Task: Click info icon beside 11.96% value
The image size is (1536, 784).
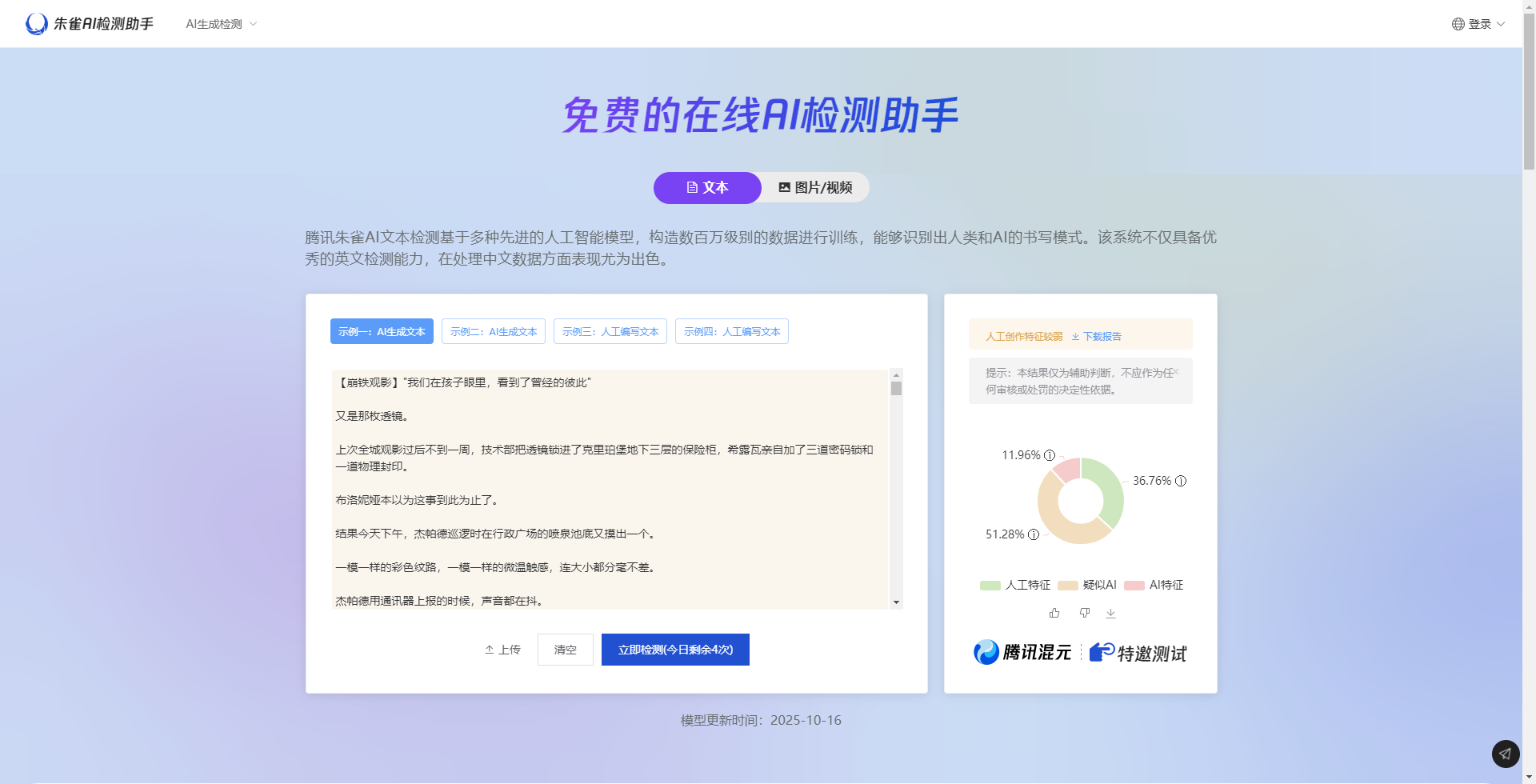Action: pos(1050,455)
